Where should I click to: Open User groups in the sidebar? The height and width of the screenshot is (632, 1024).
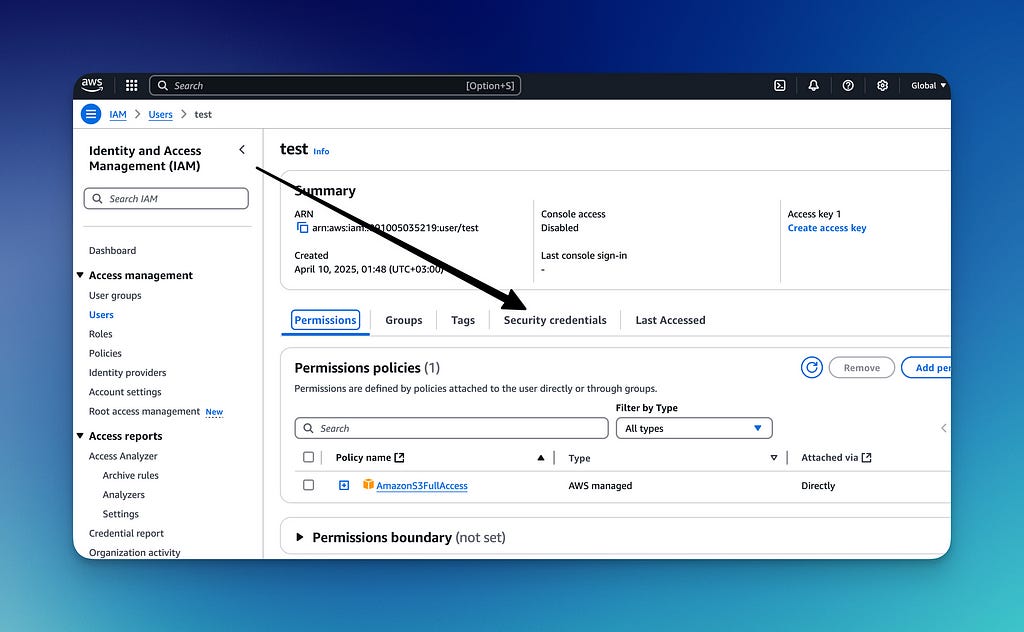click(115, 295)
